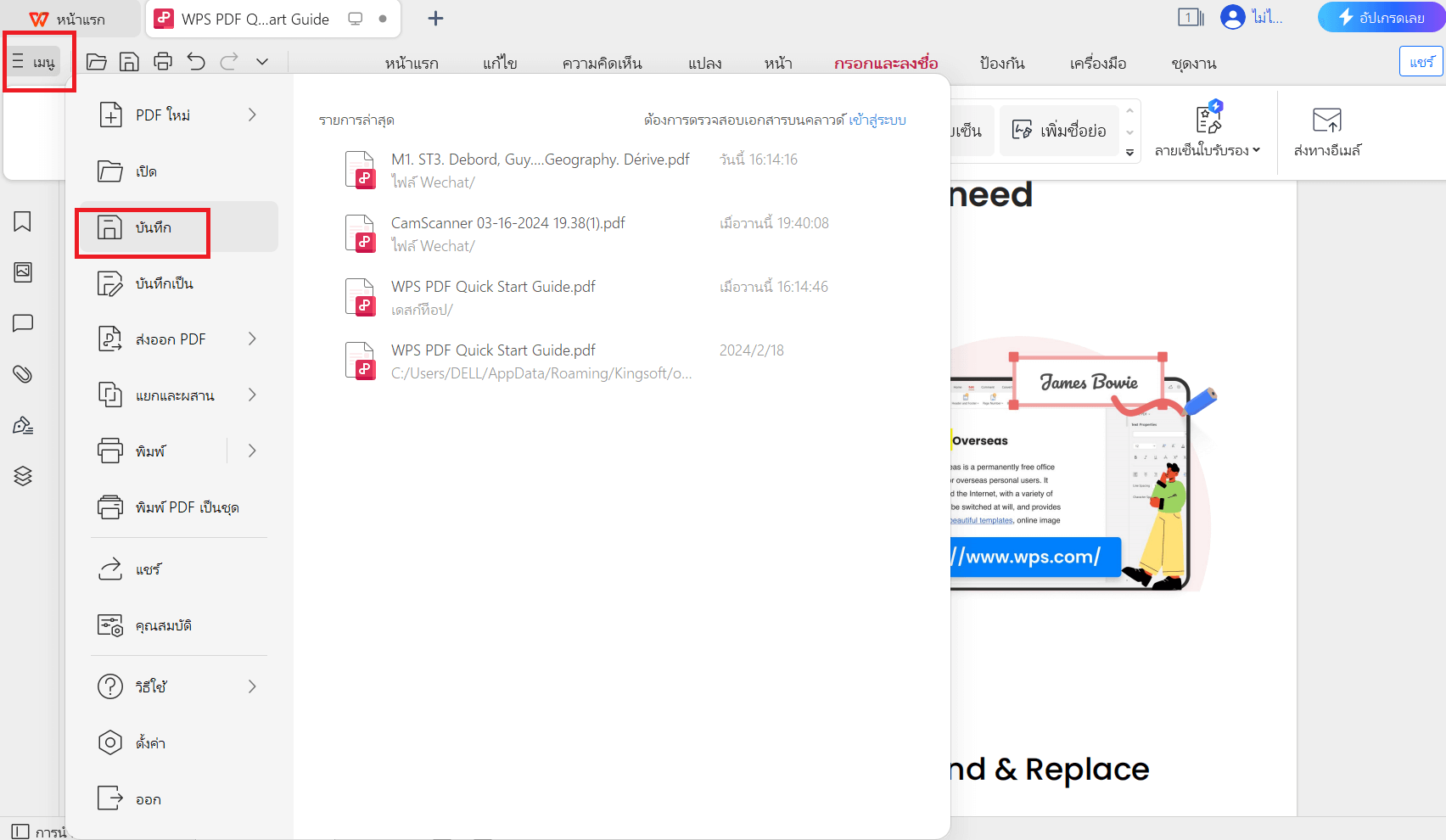
Task: Open the เครื่องมือ ribbon tab
Action: tap(1098, 63)
